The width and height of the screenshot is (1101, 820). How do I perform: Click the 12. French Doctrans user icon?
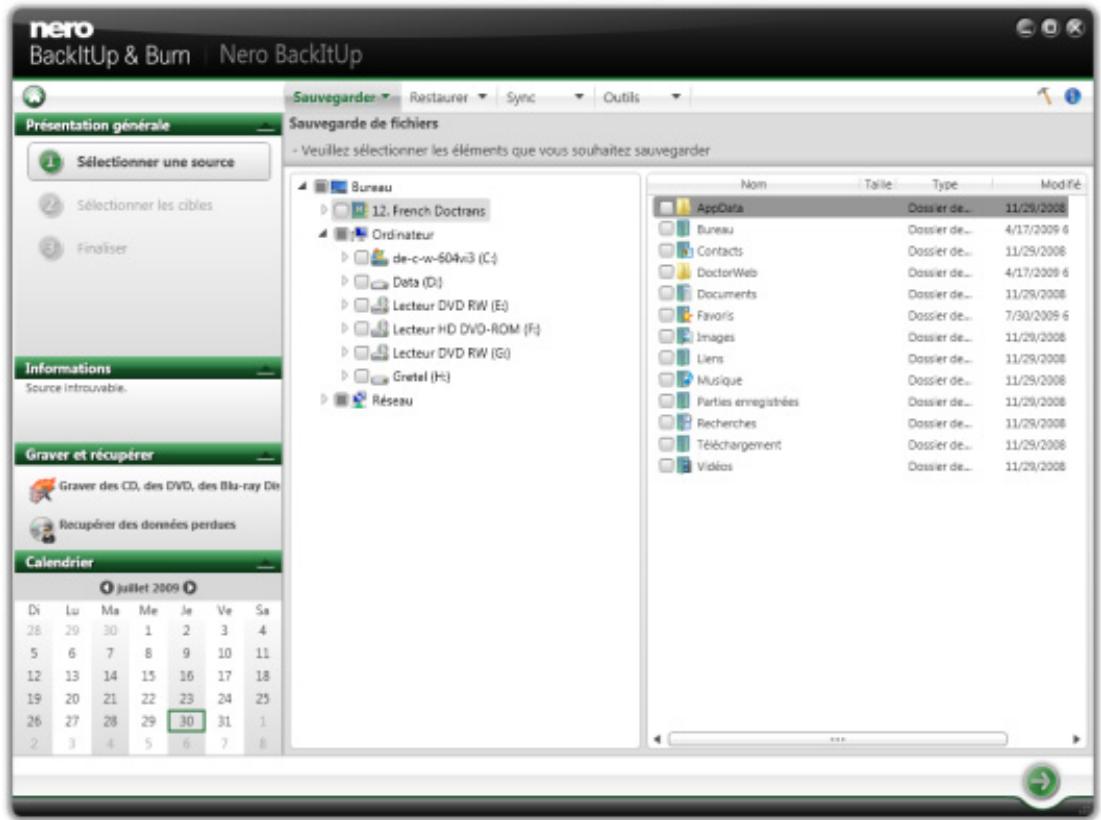point(360,210)
